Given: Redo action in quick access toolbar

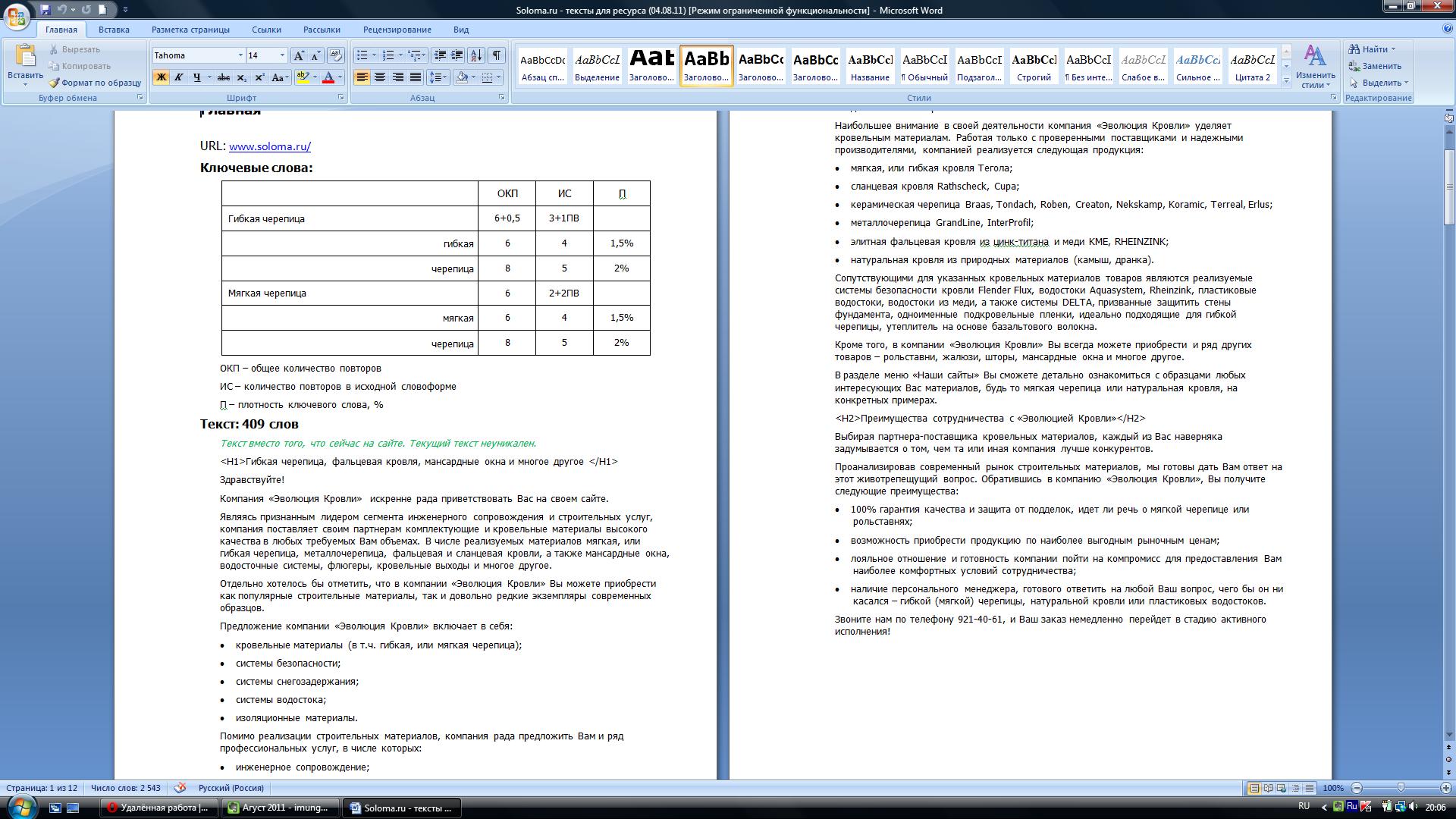Looking at the screenshot, I should (x=86, y=10).
